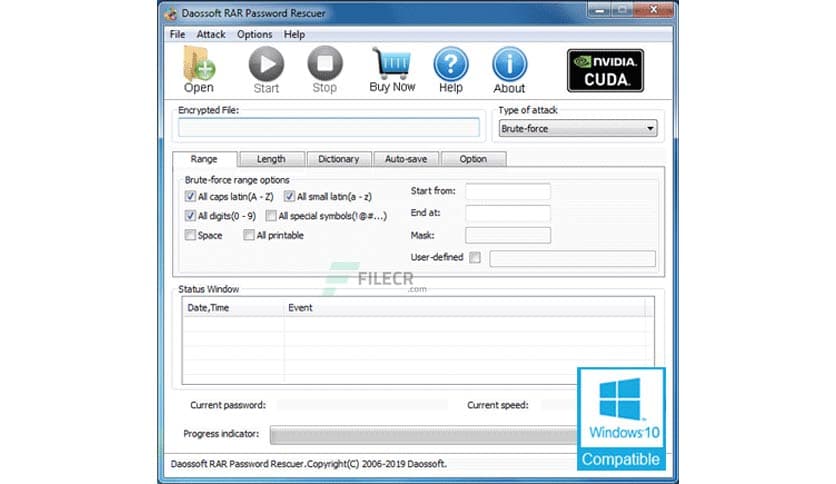The width and height of the screenshot is (836, 484).
Task: Open the Attack menu
Action: pos(211,35)
